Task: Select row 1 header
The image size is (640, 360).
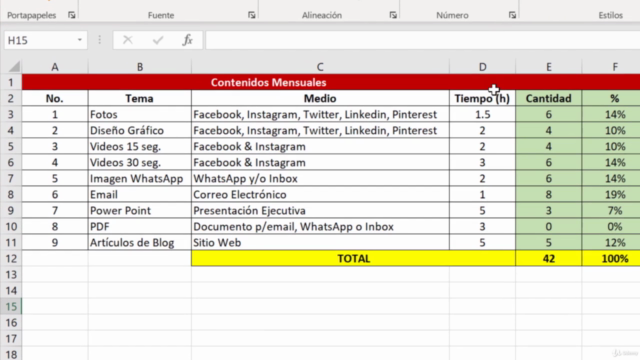Action: point(11,82)
